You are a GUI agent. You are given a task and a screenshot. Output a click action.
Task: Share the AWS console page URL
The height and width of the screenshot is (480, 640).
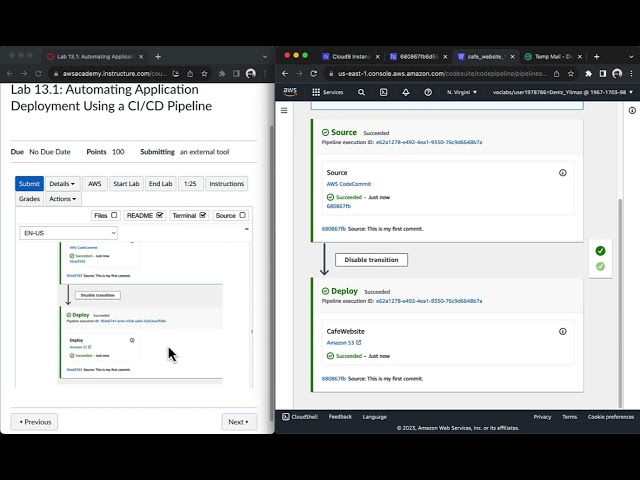(557, 73)
